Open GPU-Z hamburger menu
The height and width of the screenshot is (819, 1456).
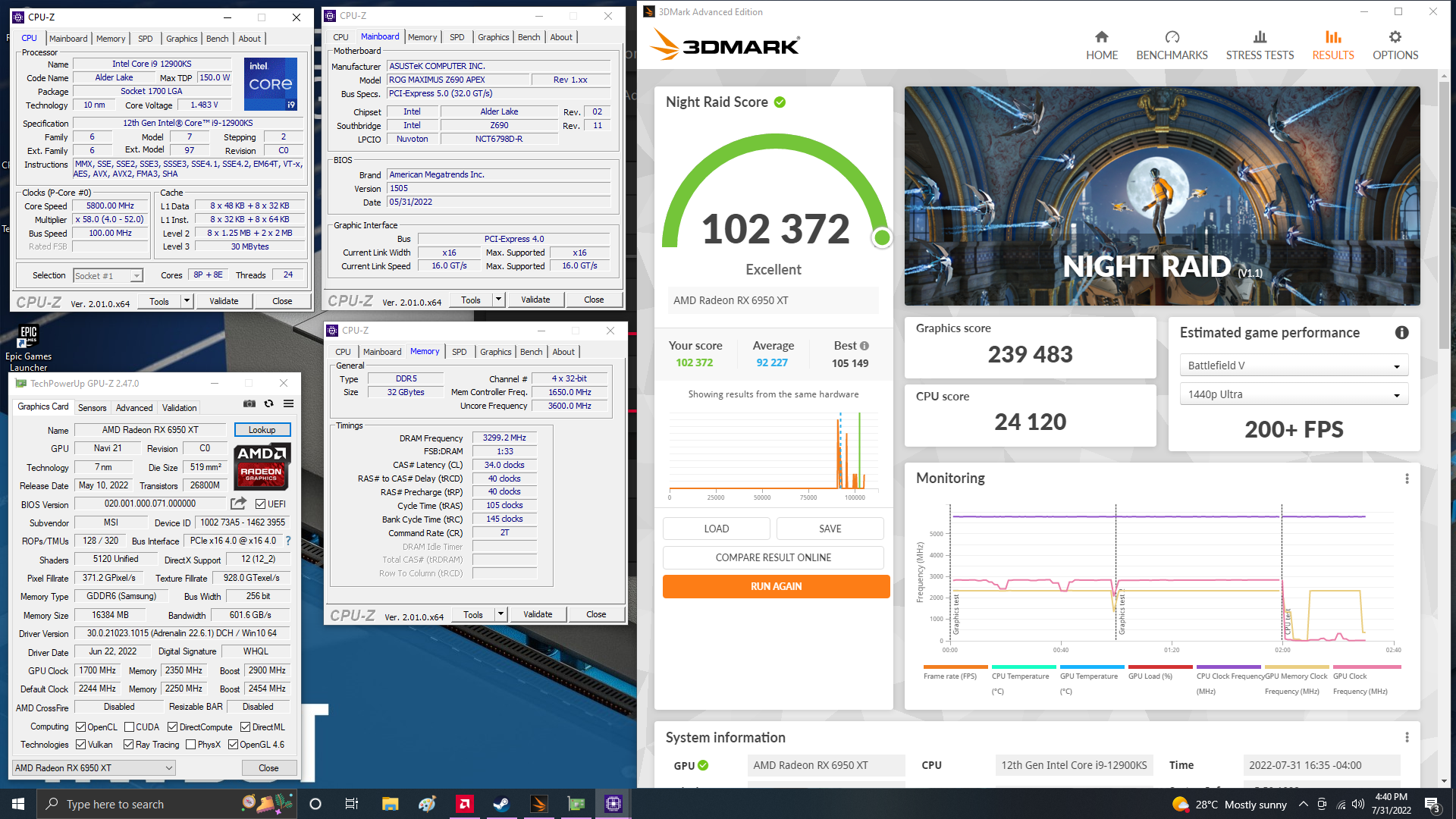point(289,403)
